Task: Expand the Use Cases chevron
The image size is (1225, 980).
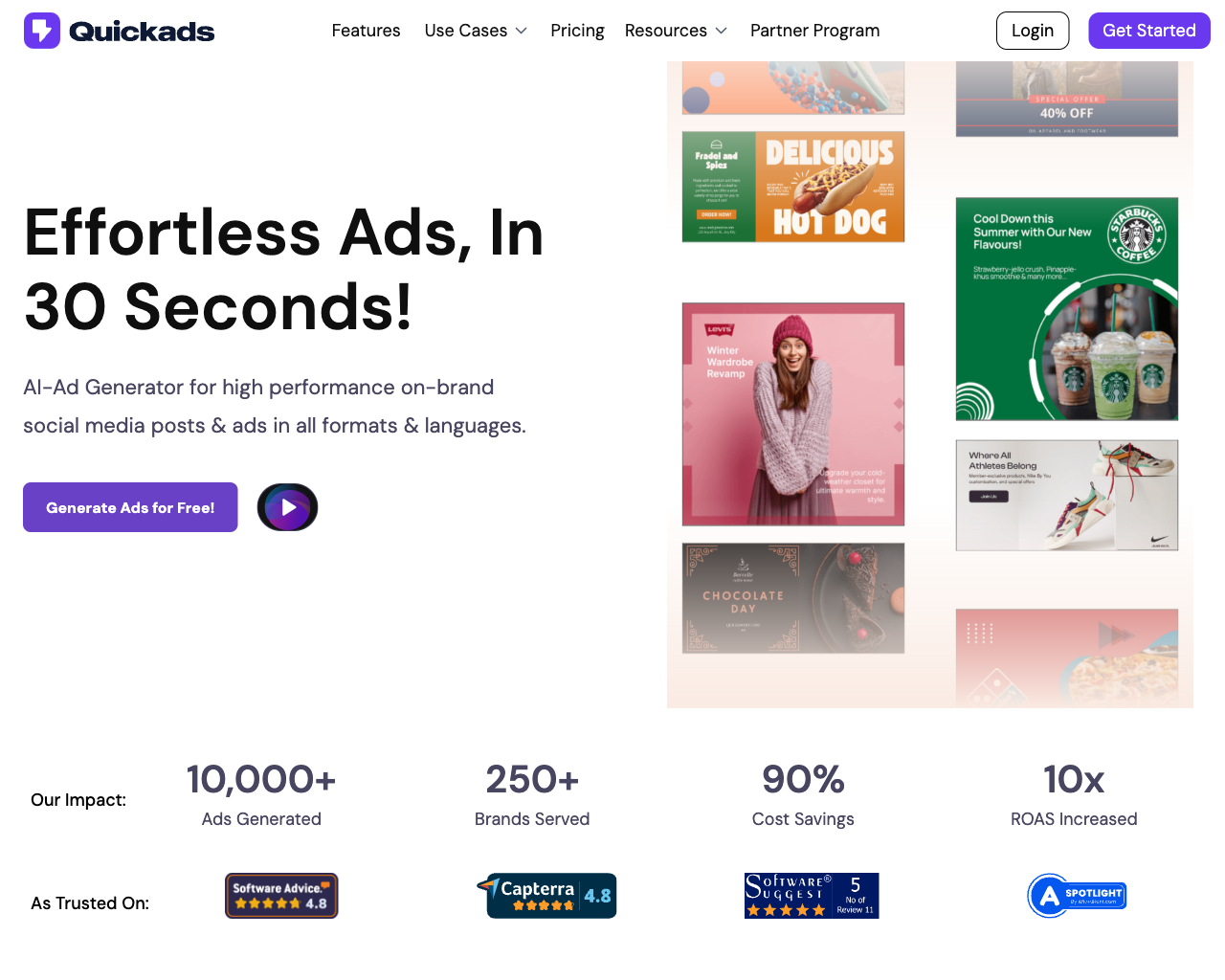Action: click(x=522, y=31)
